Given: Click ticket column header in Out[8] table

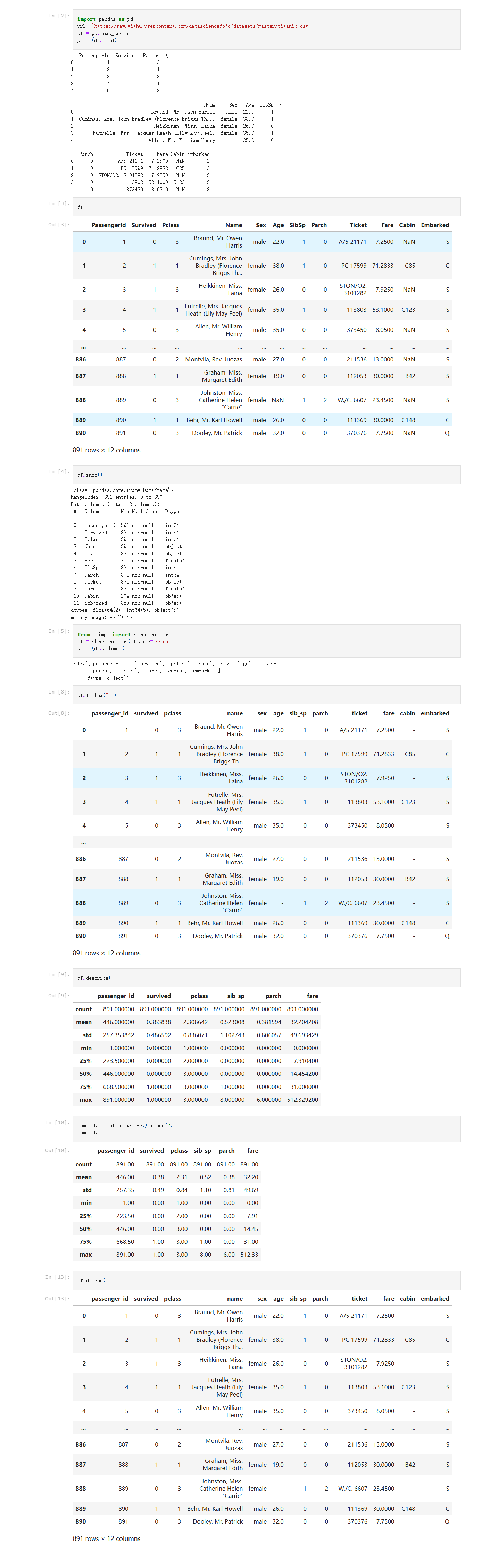Looking at the screenshot, I should click(359, 713).
